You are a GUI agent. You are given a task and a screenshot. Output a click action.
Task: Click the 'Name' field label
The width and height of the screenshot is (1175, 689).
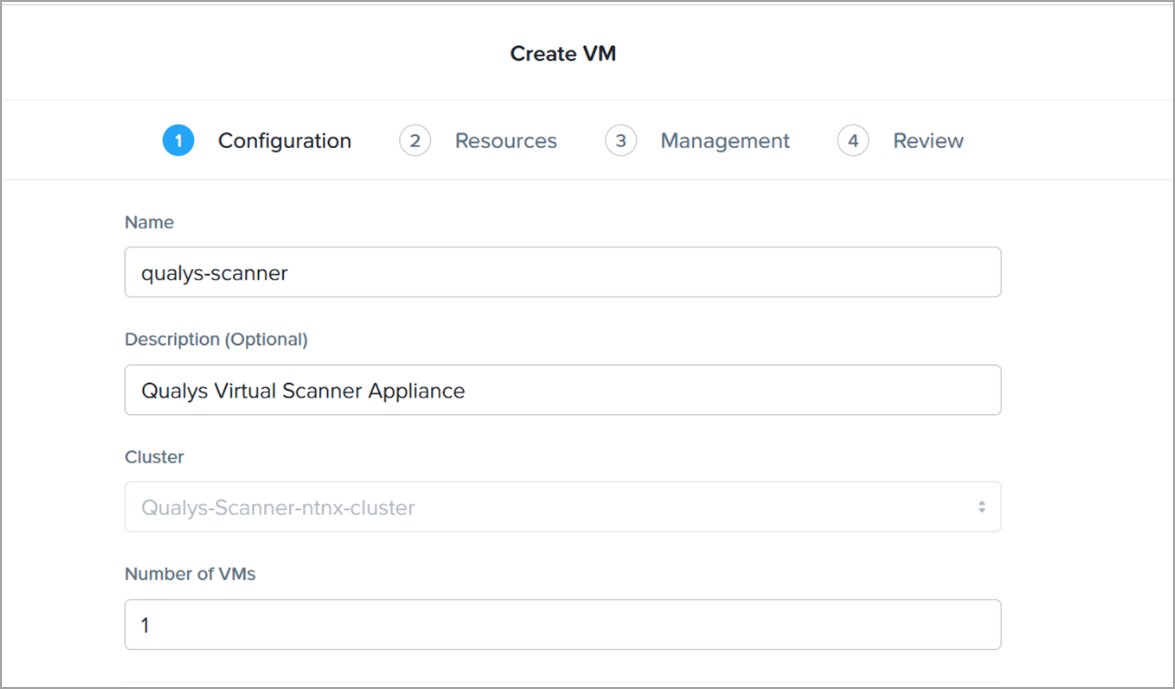pos(149,222)
